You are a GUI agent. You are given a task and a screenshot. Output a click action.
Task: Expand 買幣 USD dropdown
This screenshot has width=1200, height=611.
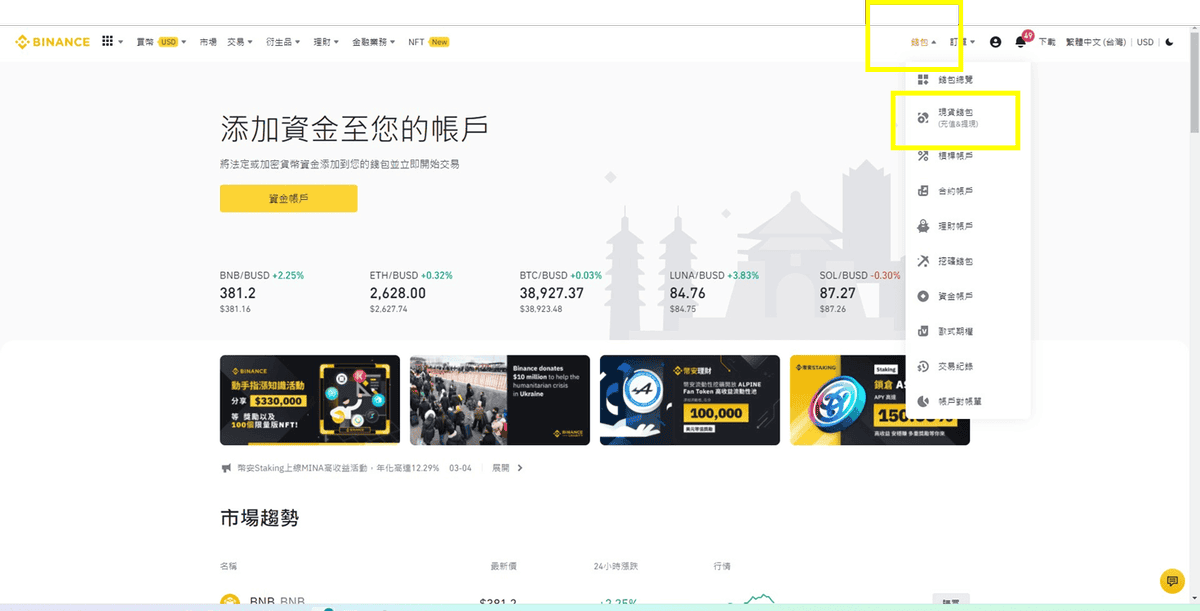point(161,42)
